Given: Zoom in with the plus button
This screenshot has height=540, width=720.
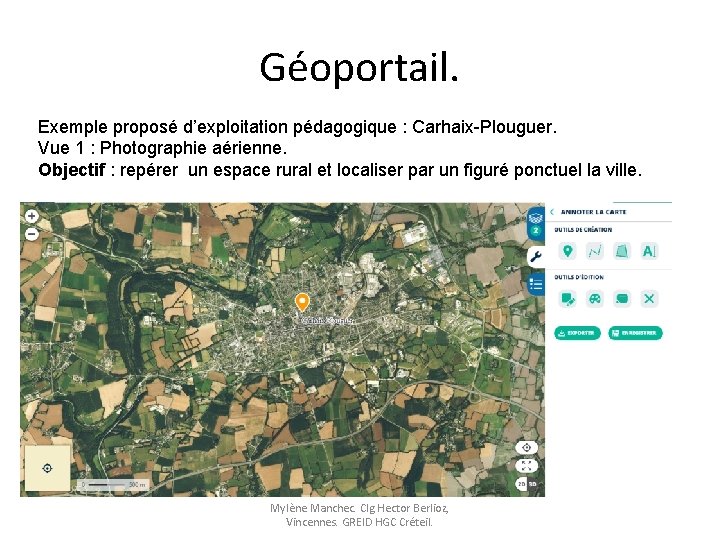Looking at the screenshot, I should (x=31, y=216).
